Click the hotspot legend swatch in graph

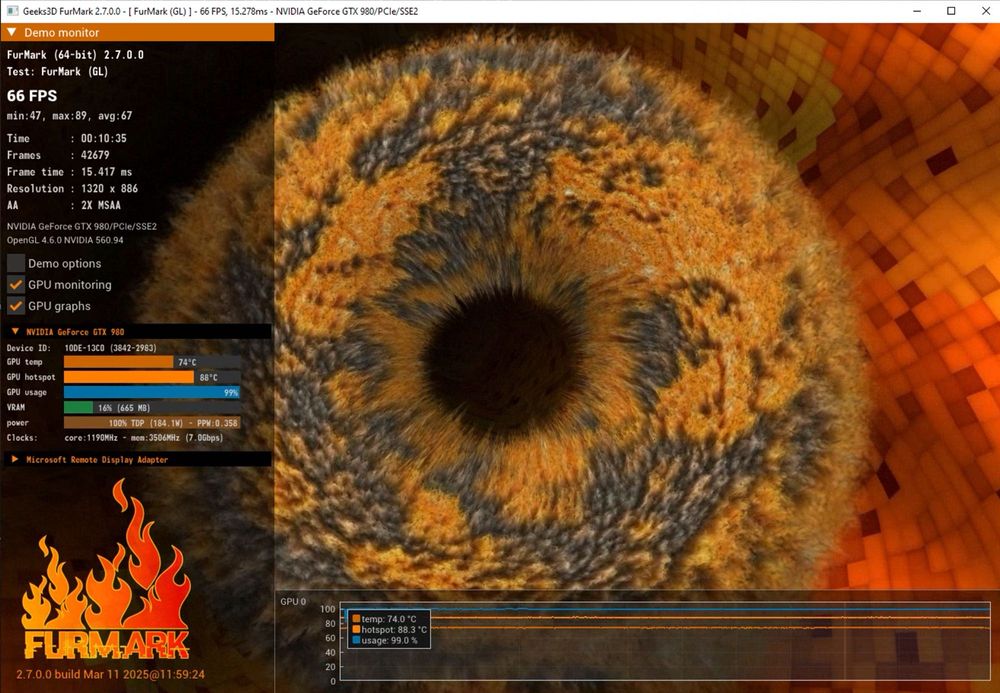[x=356, y=629]
